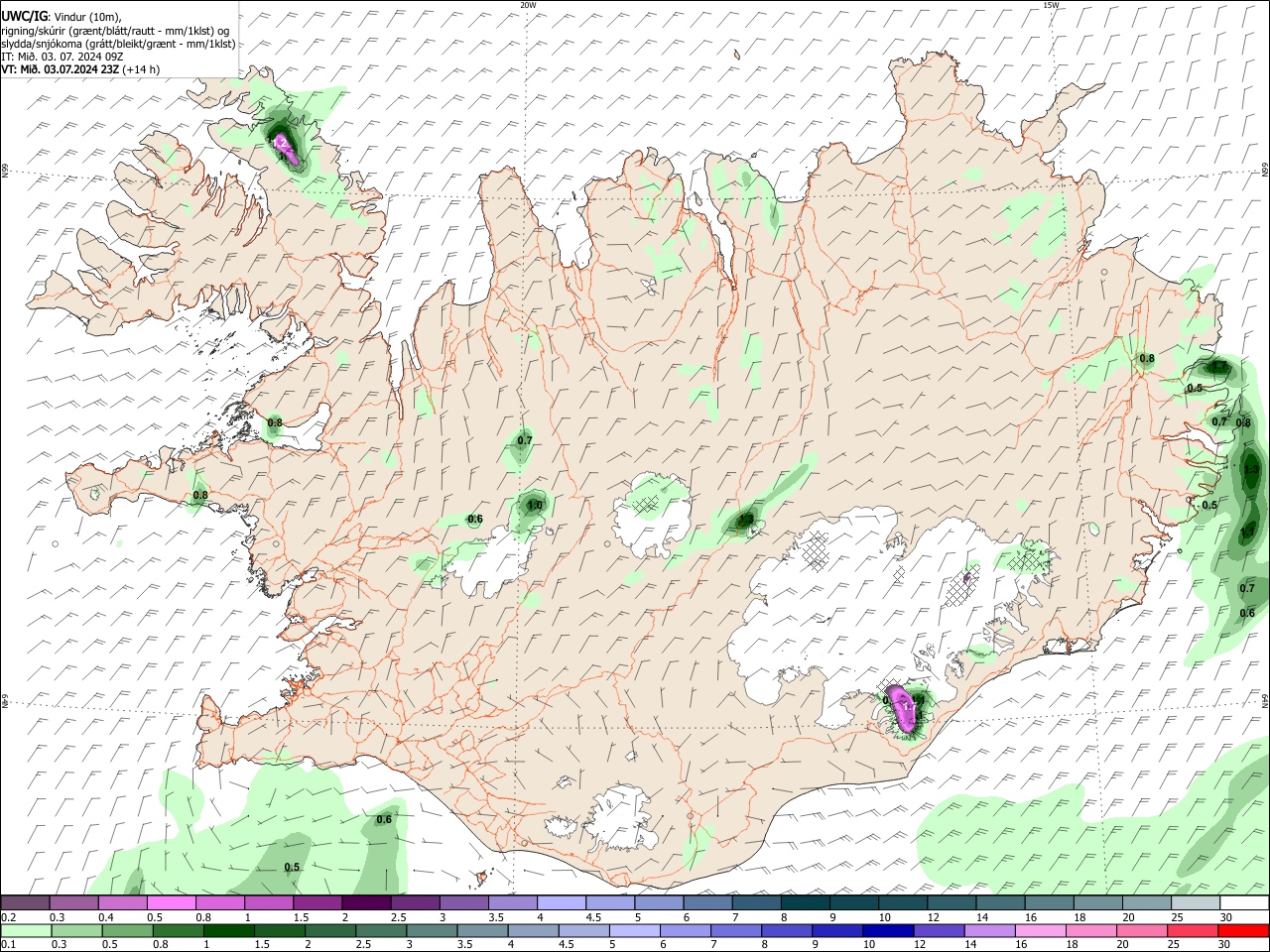Click the bright pink 0.5 swatch in the sleet/snow scale
1270x952 pixels.
172,902
